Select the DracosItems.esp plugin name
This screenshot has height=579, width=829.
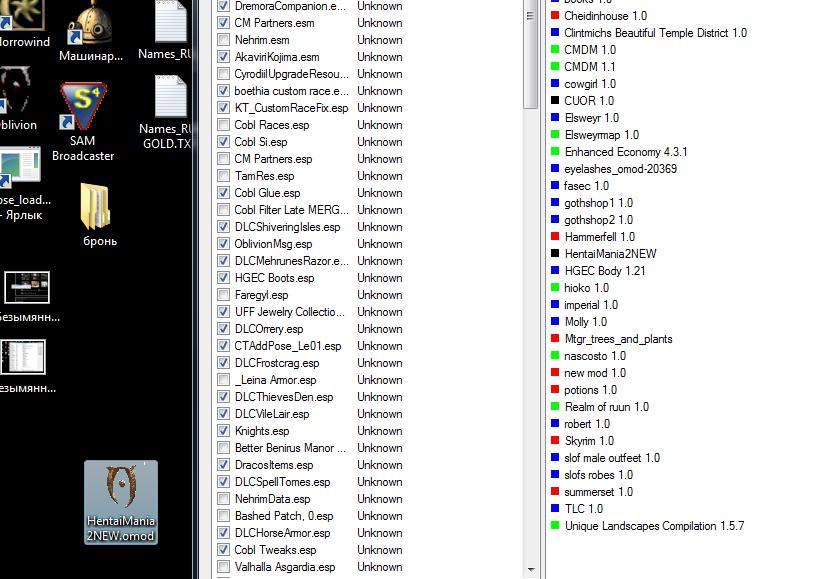(x=274, y=465)
